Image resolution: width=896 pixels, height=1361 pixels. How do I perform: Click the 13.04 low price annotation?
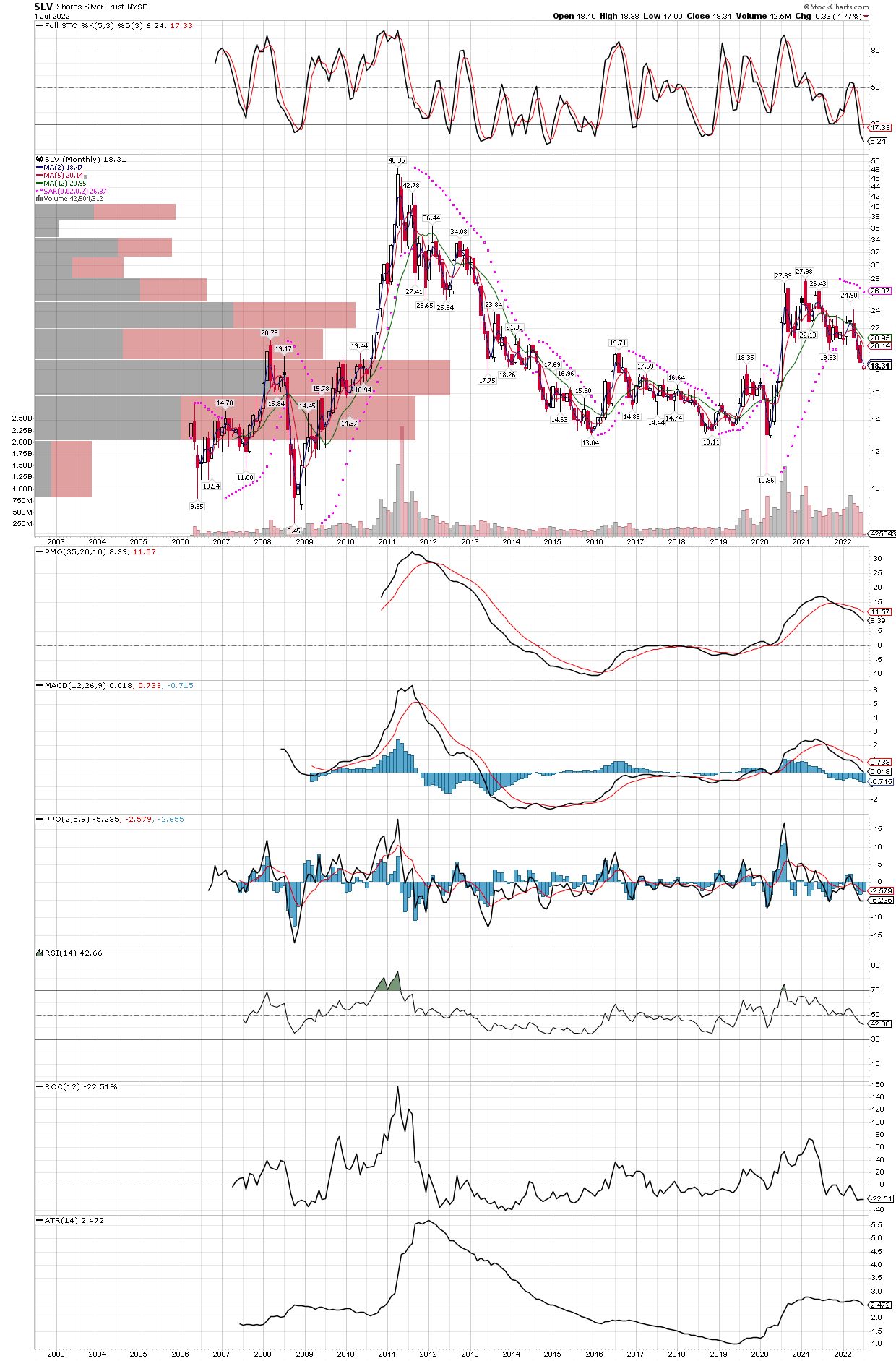[x=590, y=442]
